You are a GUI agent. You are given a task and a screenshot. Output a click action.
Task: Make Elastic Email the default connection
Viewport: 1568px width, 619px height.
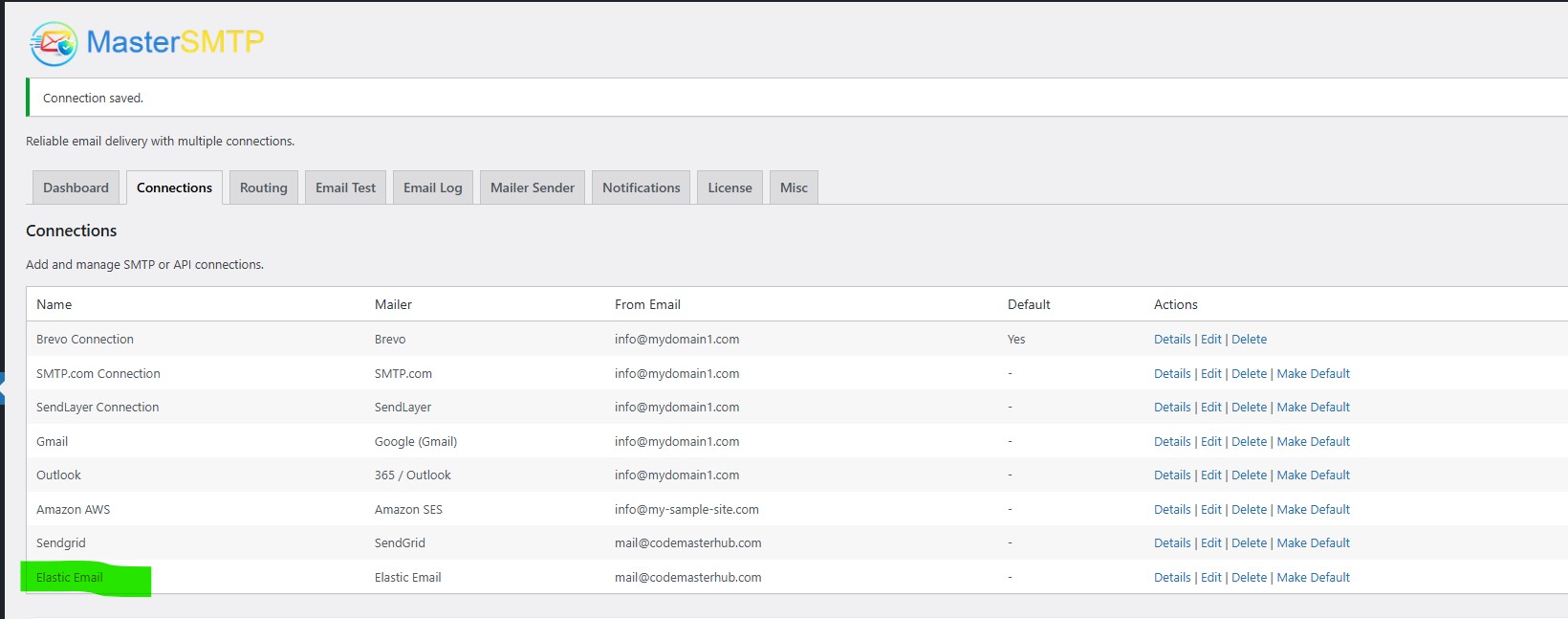1313,578
